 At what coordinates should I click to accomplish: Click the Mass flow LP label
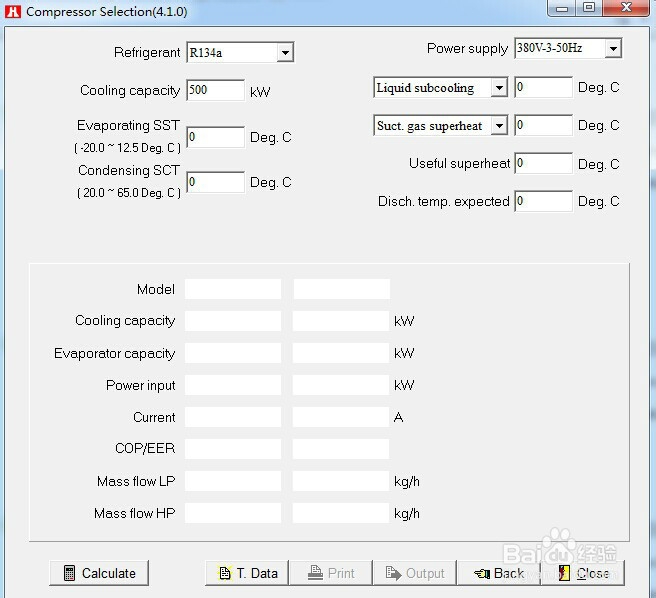tap(136, 481)
